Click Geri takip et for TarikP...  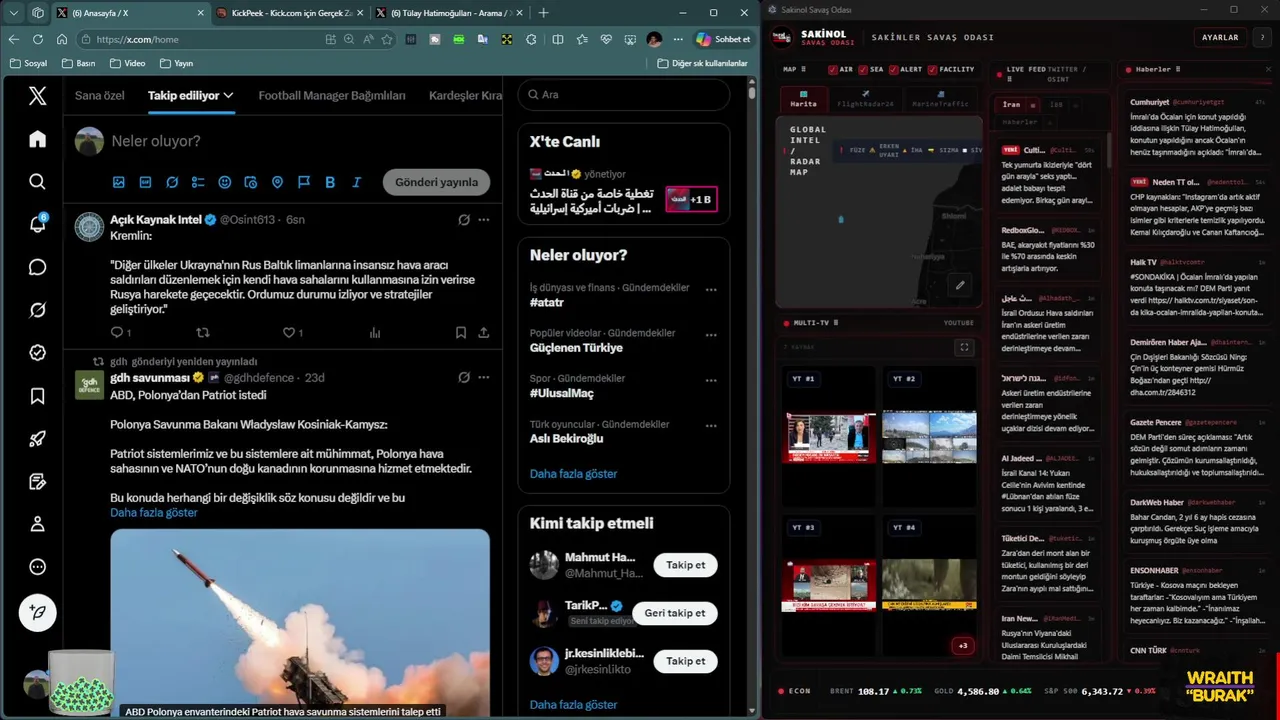click(675, 613)
